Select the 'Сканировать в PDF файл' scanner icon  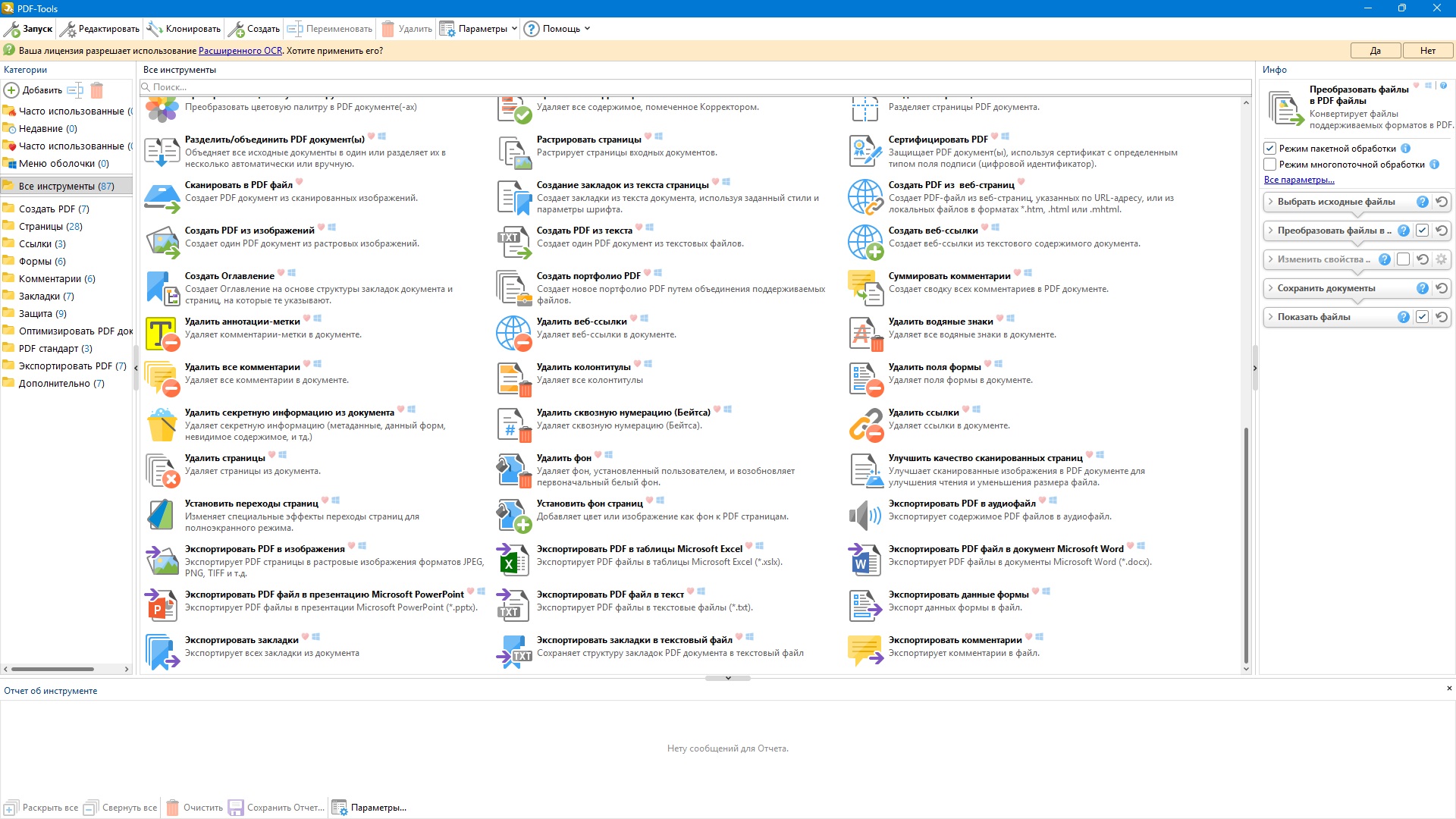click(x=161, y=197)
